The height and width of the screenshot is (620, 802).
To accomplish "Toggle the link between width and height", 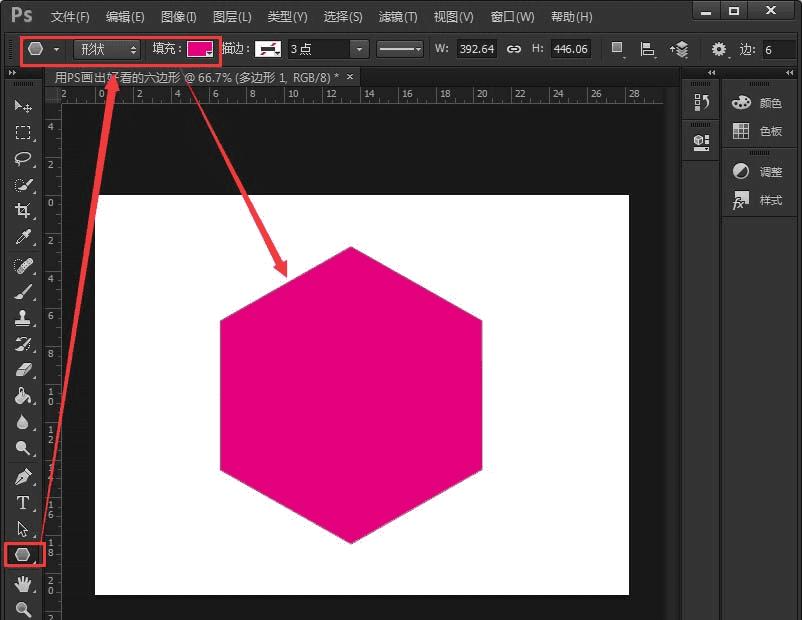I will coord(514,49).
